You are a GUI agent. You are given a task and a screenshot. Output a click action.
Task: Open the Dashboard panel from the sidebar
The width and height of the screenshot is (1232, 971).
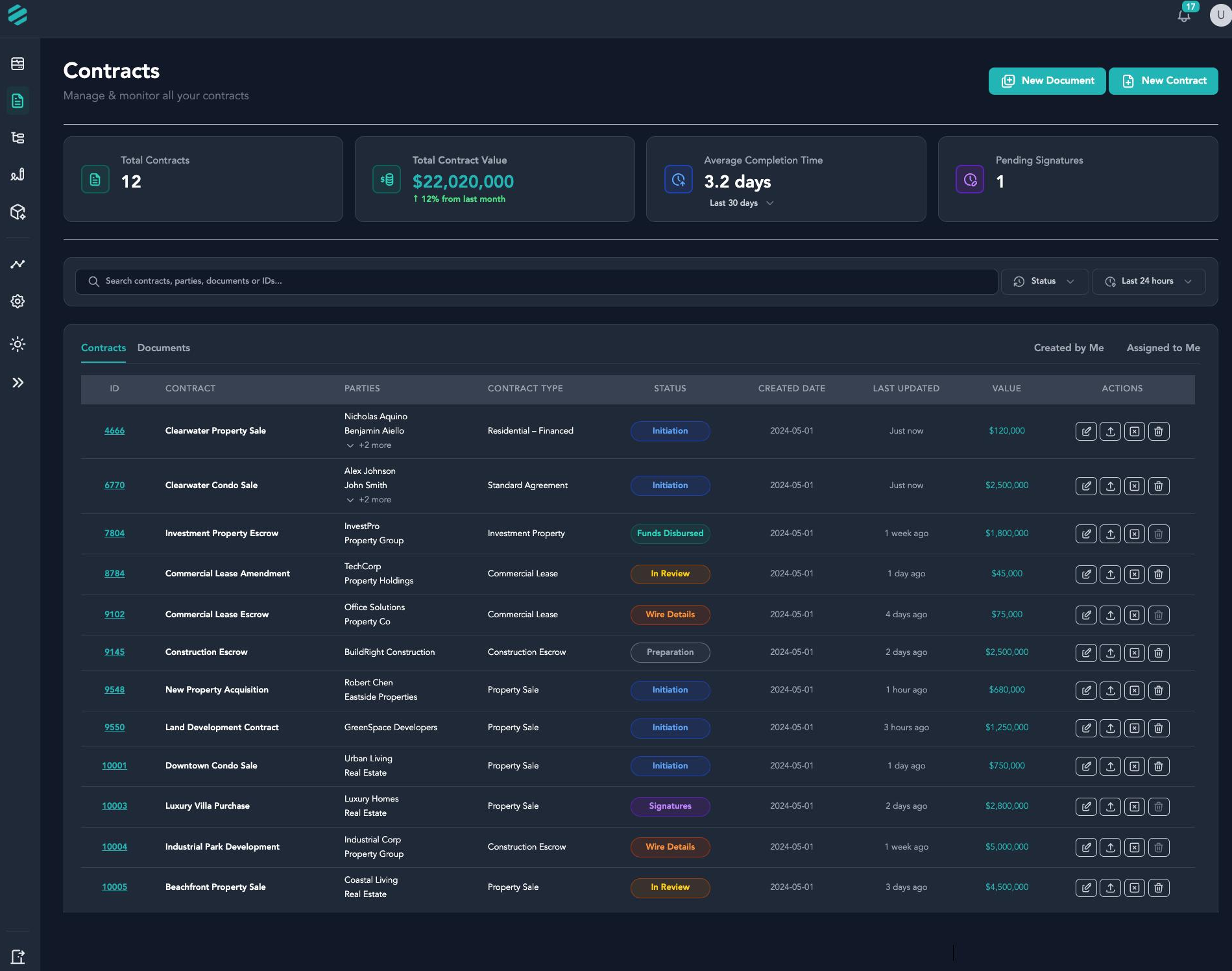[18, 64]
